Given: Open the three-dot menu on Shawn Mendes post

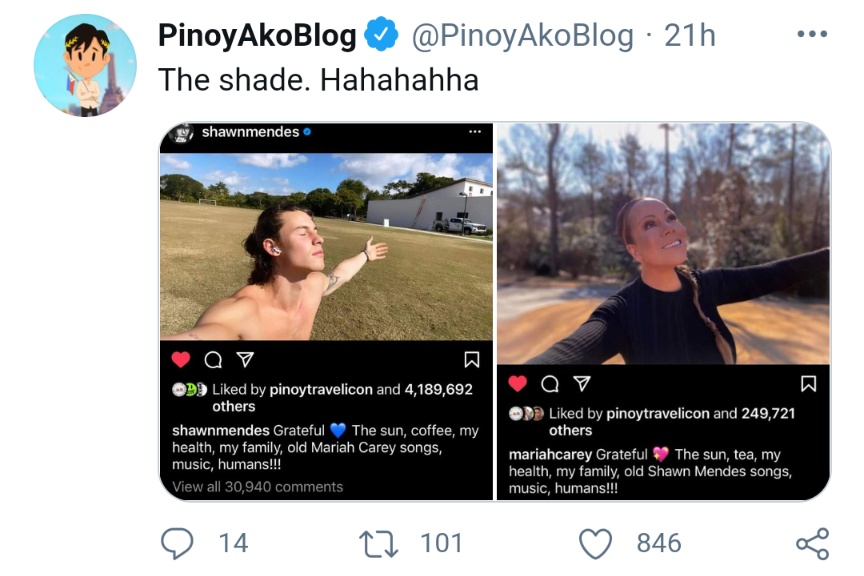Looking at the screenshot, I should click(475, 132).
